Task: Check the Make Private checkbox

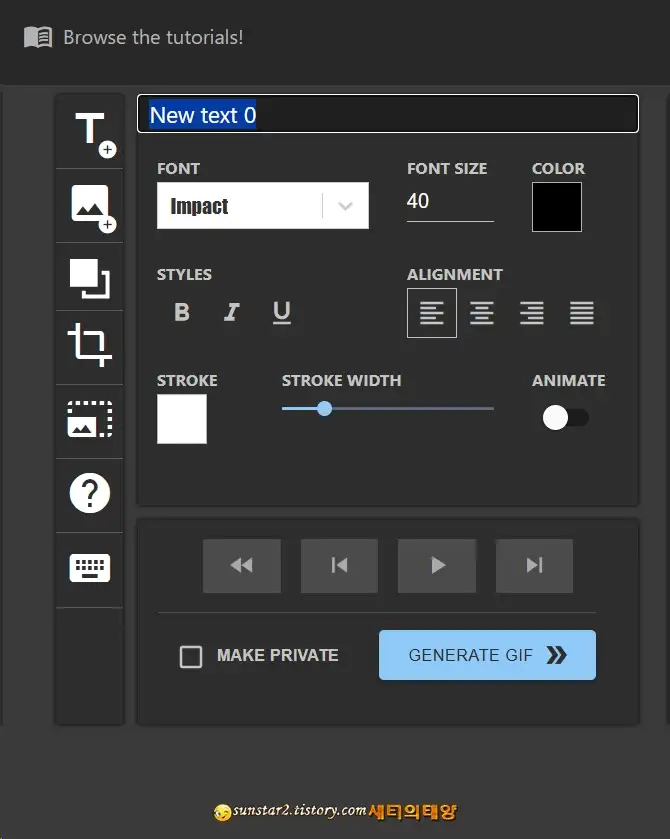Action: tap(191, 657)
